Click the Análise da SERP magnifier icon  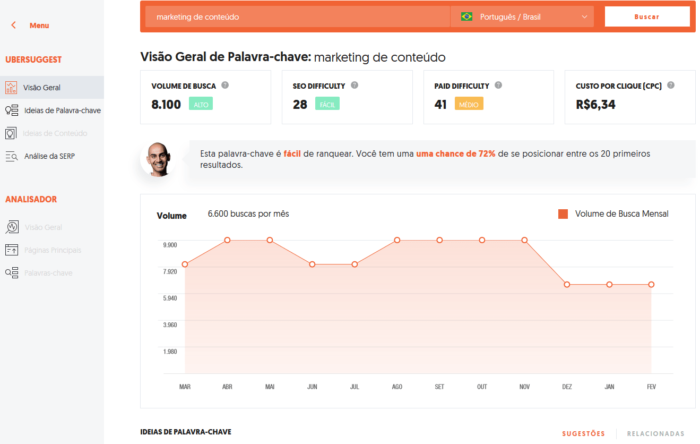pyautogui.click(x=12, y=156)
